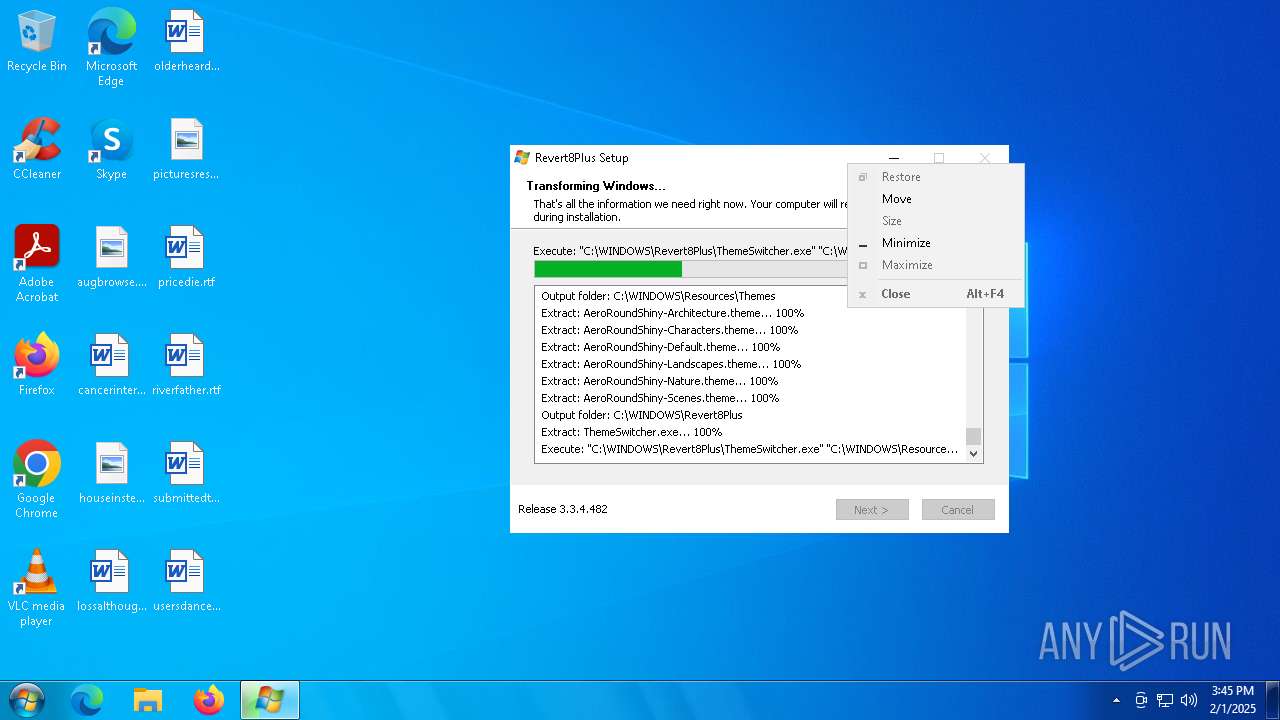Select the cancerinter Word document icon

click(111, 366)
